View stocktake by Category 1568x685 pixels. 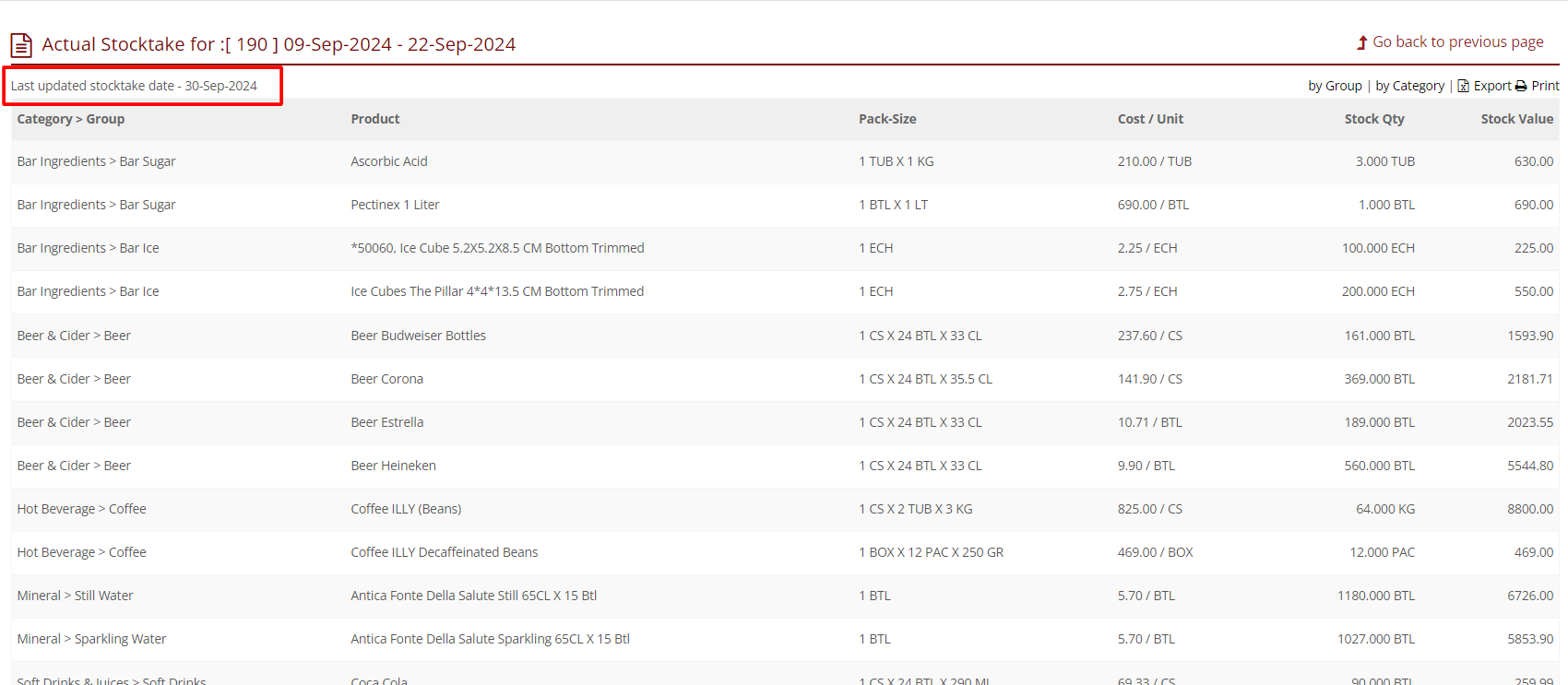(x=1409, y=86)
